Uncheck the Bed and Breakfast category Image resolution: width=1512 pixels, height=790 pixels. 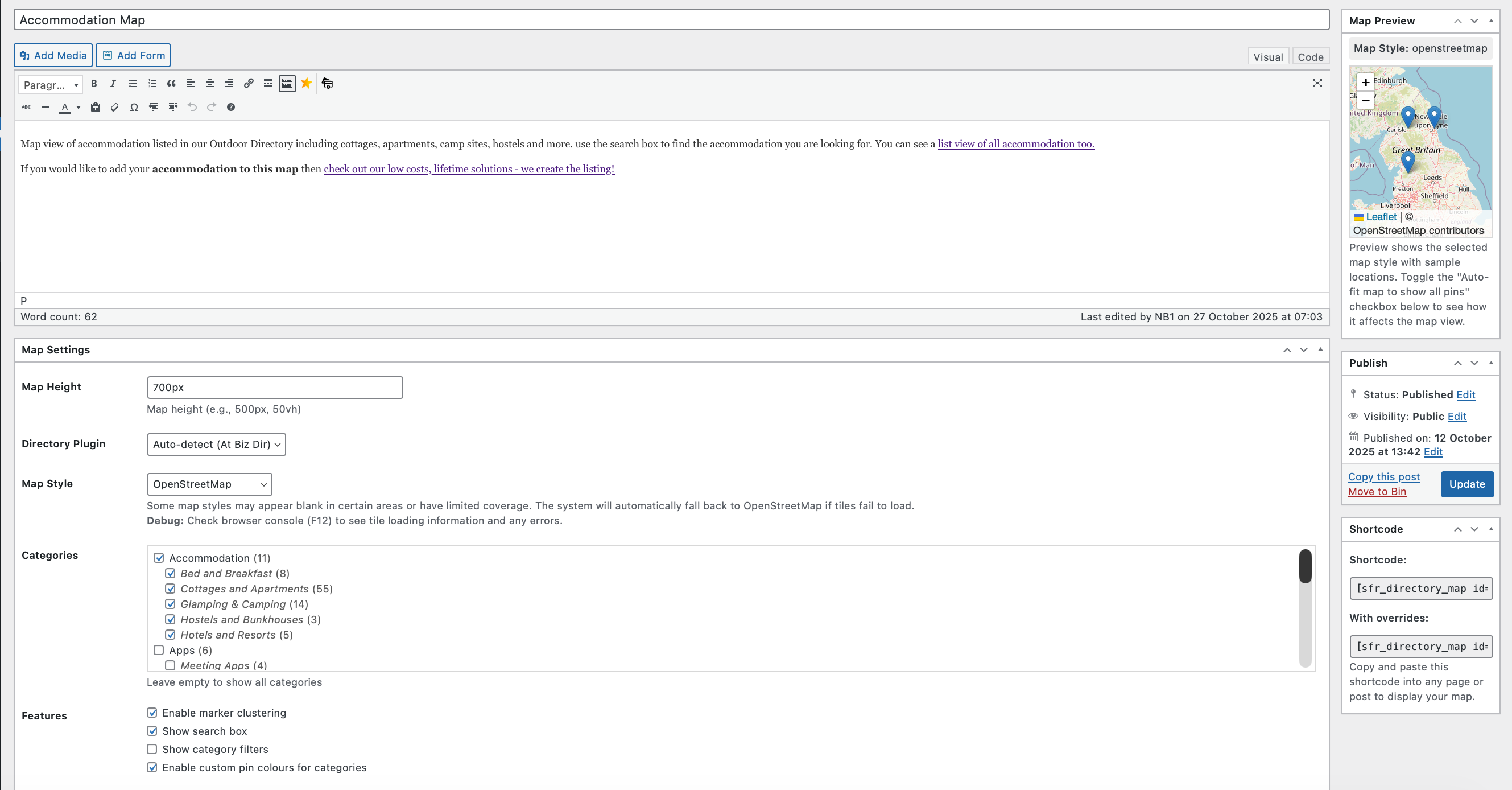pyautogui.click(x=171, y=573)
